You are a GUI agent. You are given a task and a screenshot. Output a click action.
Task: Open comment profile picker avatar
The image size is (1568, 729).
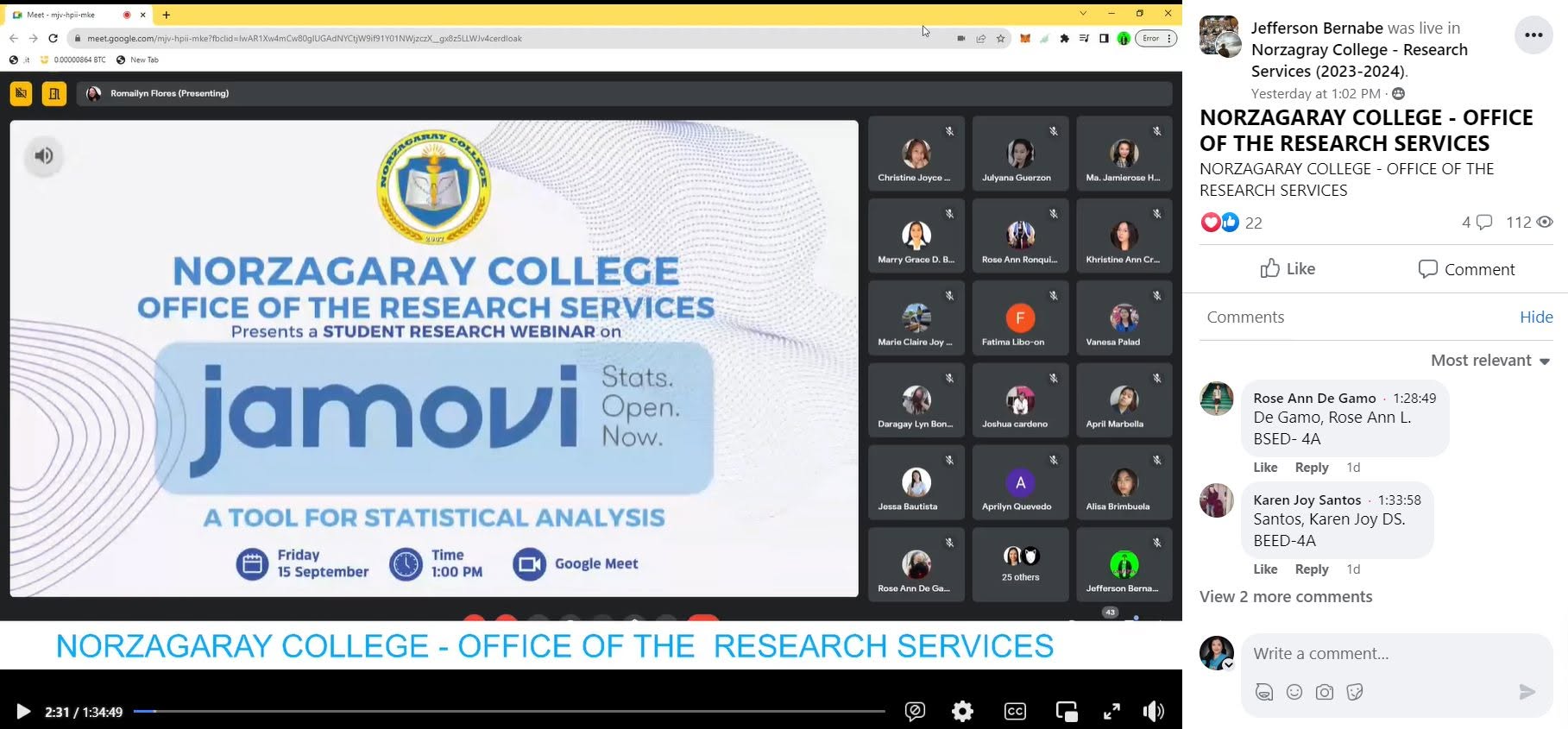point(1217,653)
